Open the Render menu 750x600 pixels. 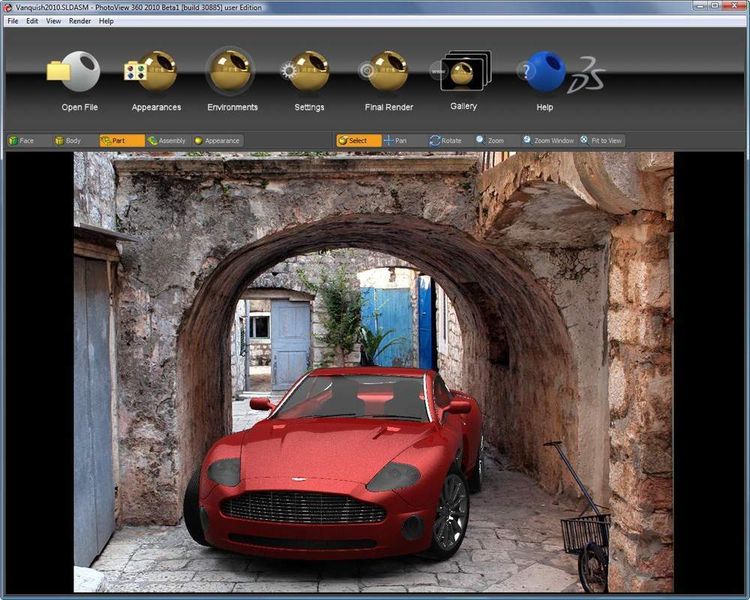[80, 21]
